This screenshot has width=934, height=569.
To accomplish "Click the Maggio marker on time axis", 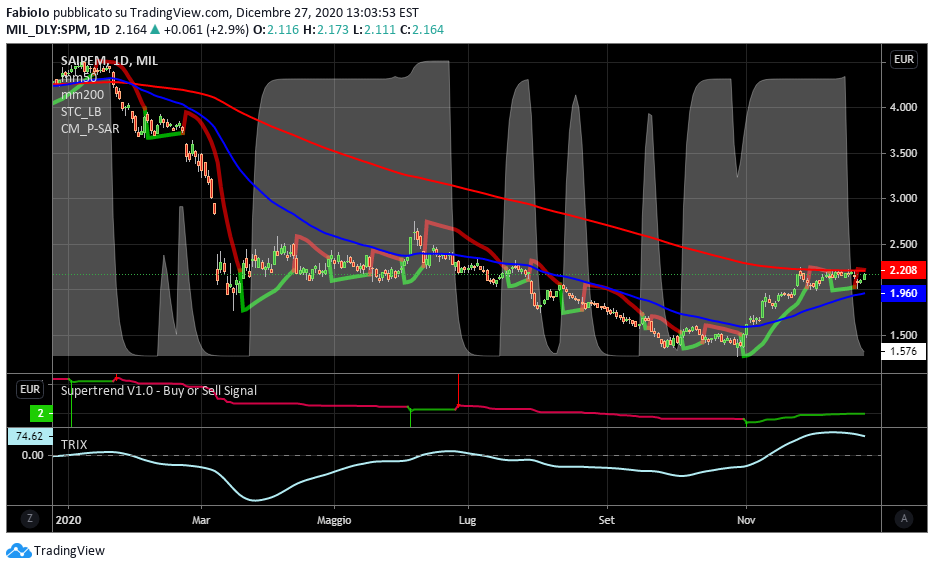I will (x=334, y=520).
